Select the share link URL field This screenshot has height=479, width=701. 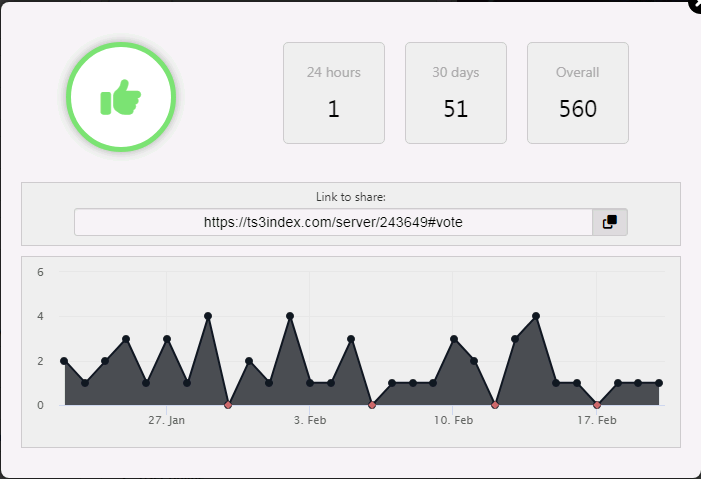[x=333, y=222]
